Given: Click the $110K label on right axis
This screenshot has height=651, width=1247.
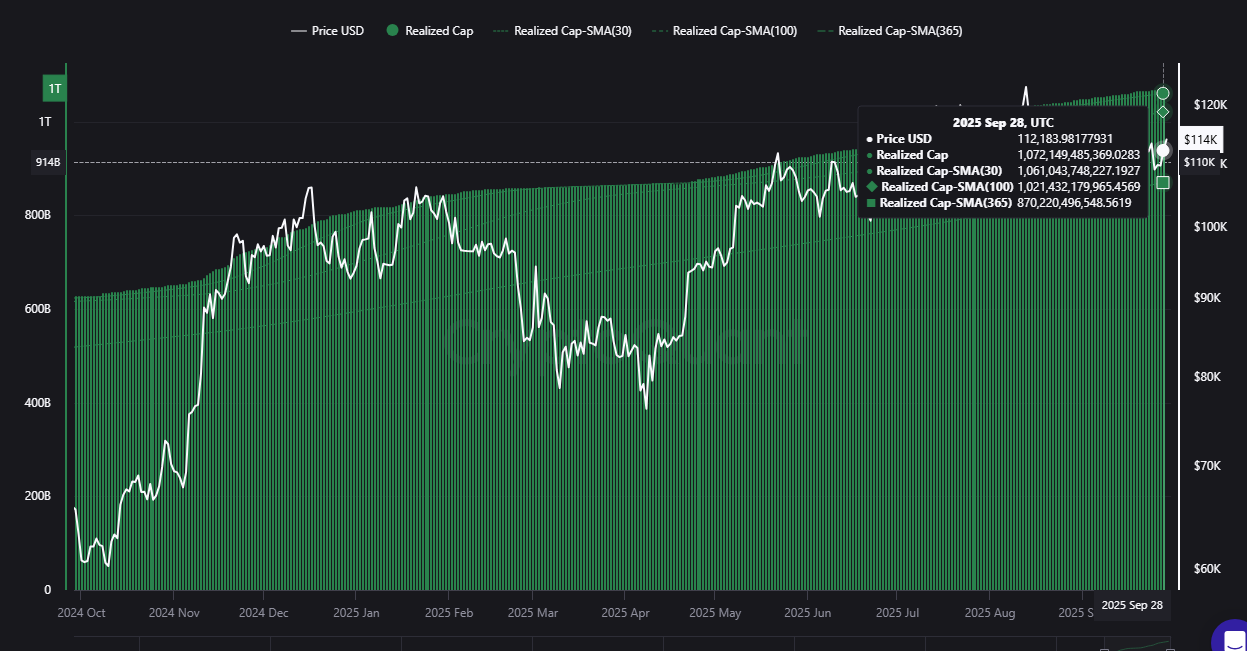Looking at the screenshot, I should click(1199, 163).
